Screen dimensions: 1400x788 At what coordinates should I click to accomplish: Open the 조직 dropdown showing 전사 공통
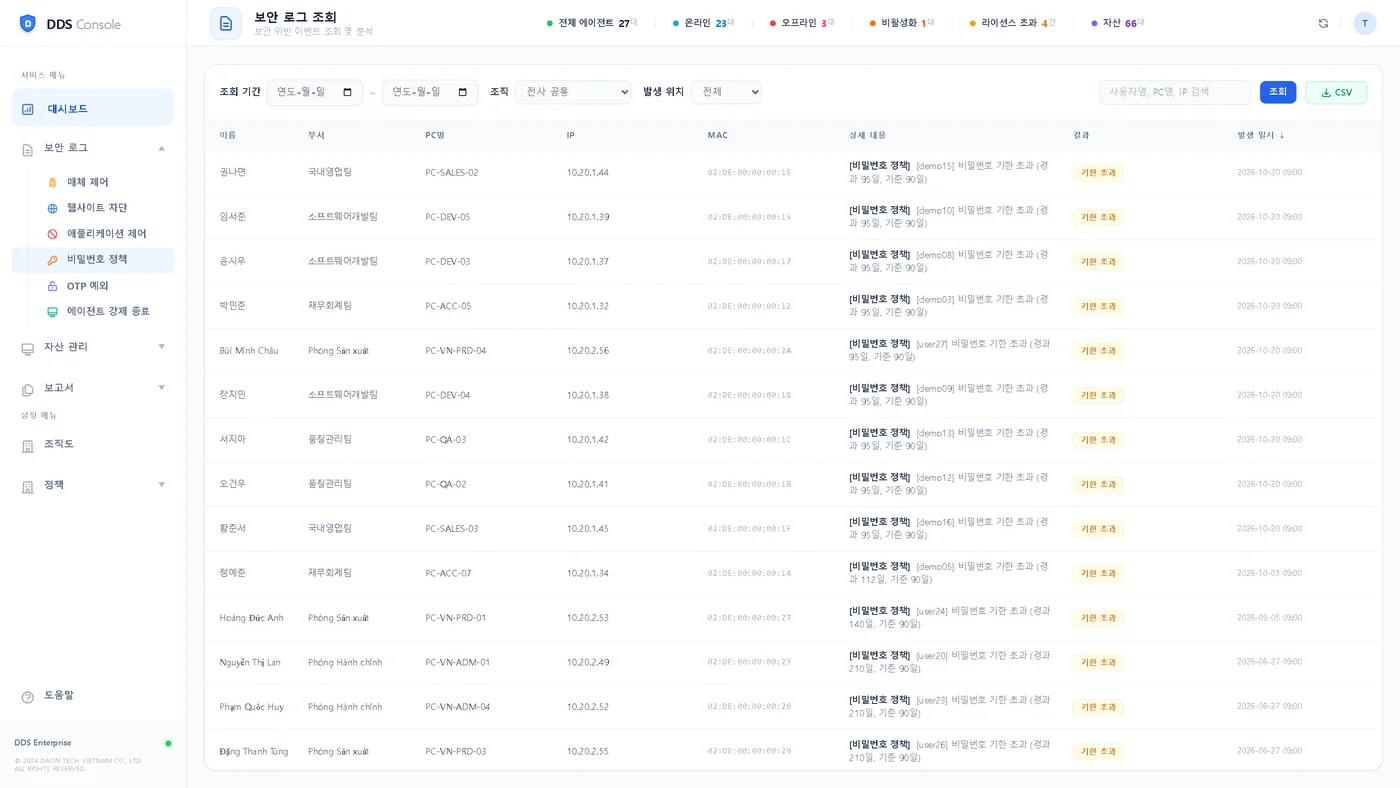coord(573,92)
